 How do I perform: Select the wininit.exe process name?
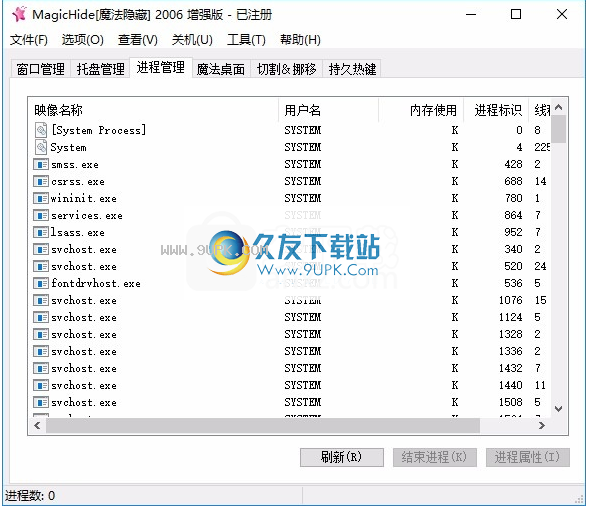[83, 198]
